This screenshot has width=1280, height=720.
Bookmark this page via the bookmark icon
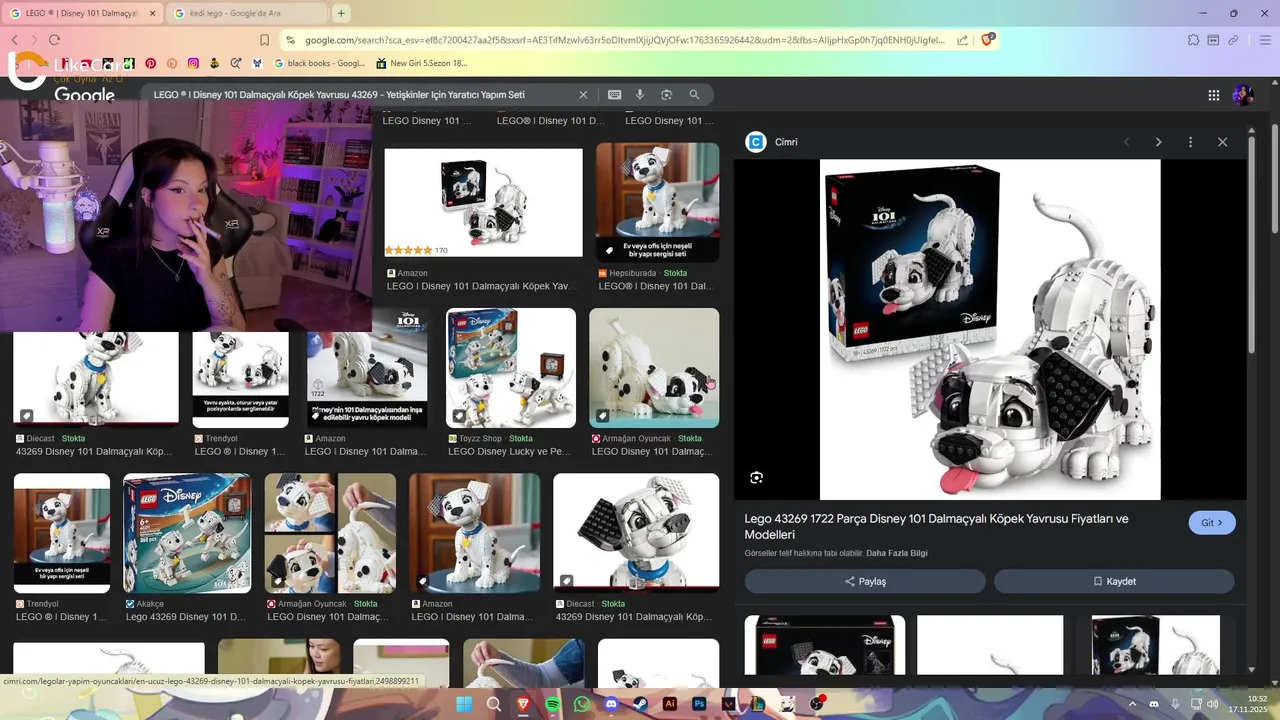(x=264, y=40)
